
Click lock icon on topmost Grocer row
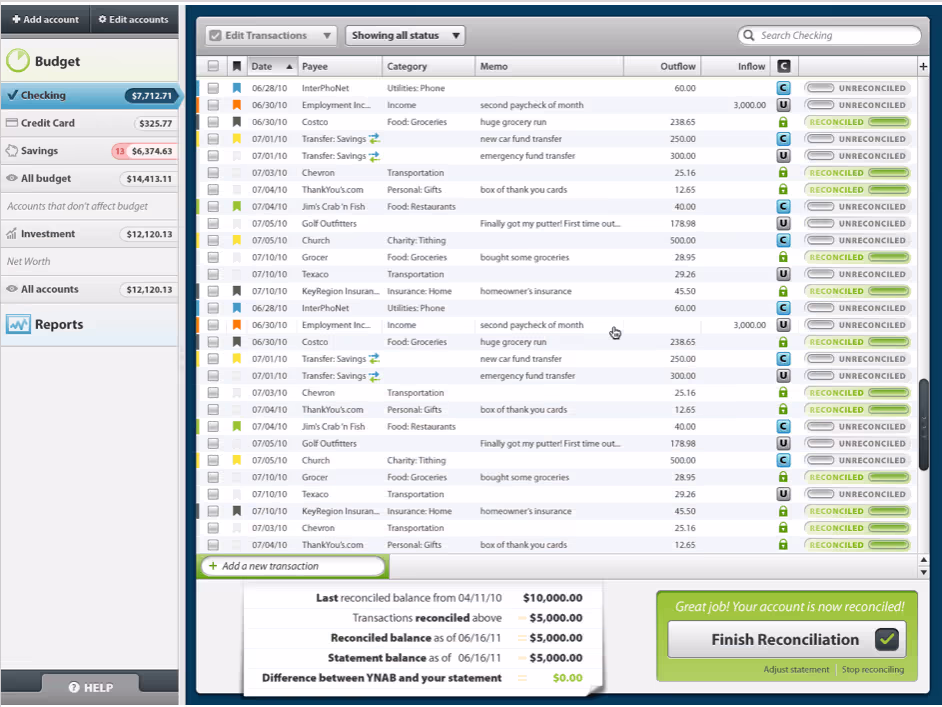(x=783, y=257)
